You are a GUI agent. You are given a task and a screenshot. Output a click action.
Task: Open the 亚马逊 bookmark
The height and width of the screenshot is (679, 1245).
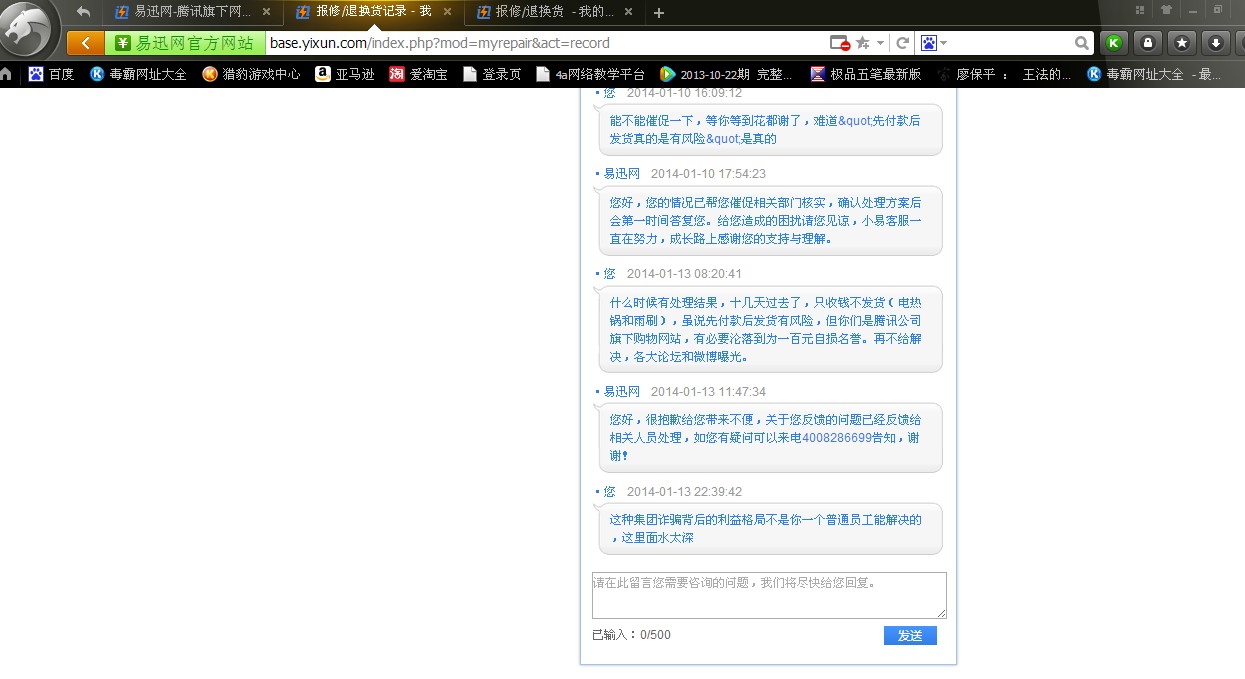click(345, 74)
